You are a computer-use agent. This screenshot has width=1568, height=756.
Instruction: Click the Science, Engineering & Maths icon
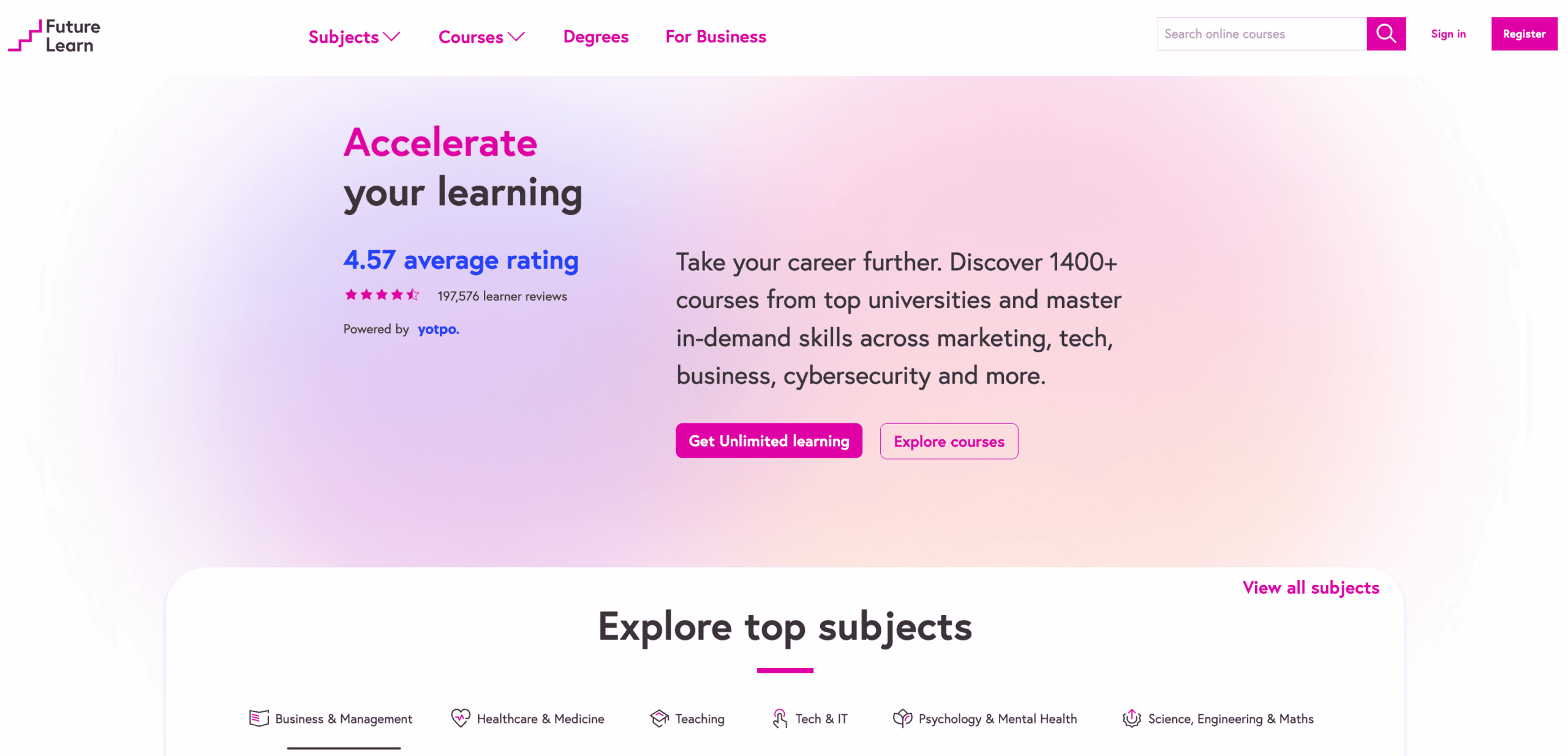[1131, 718]
